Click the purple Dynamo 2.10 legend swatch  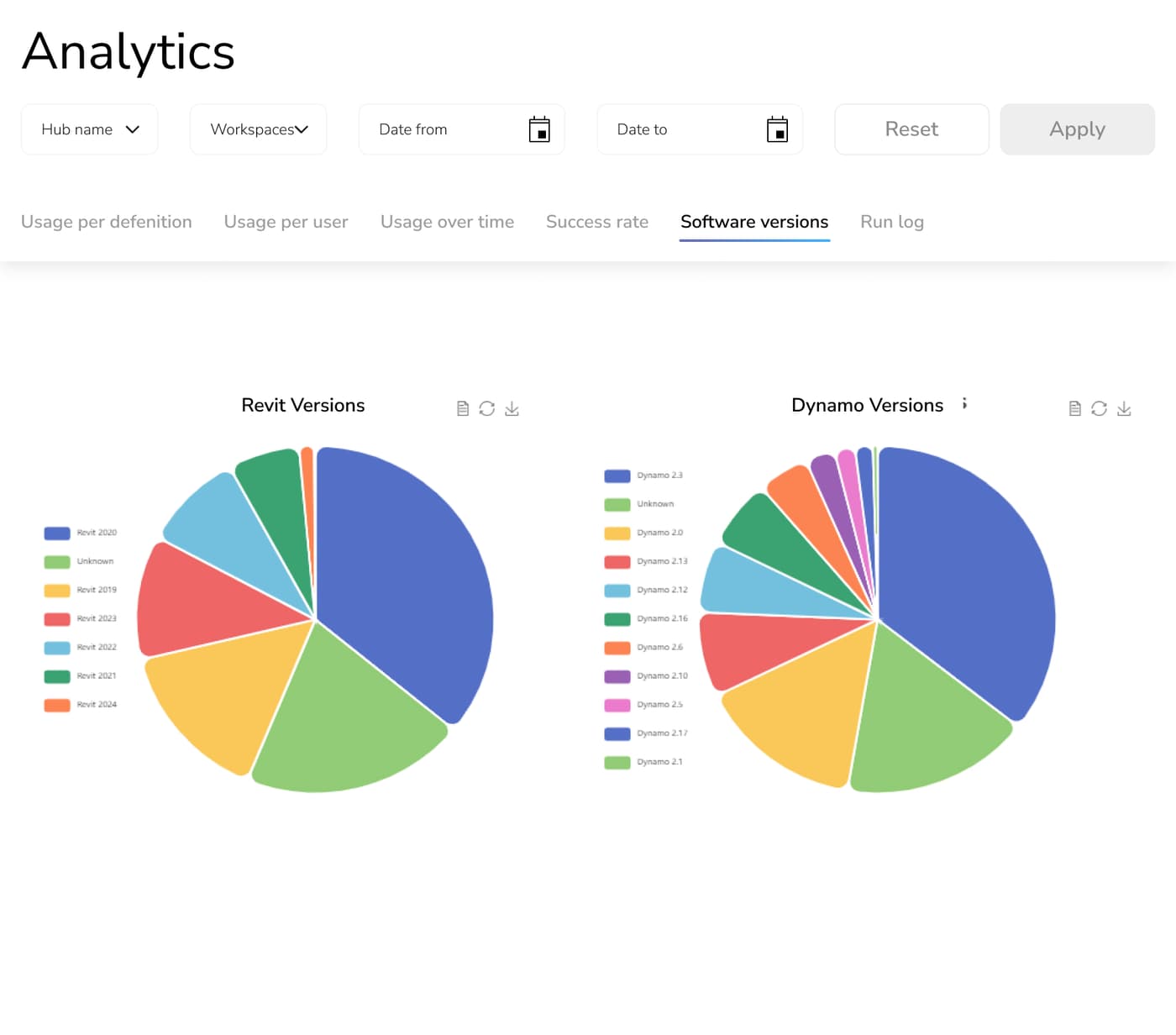point(617,676)
